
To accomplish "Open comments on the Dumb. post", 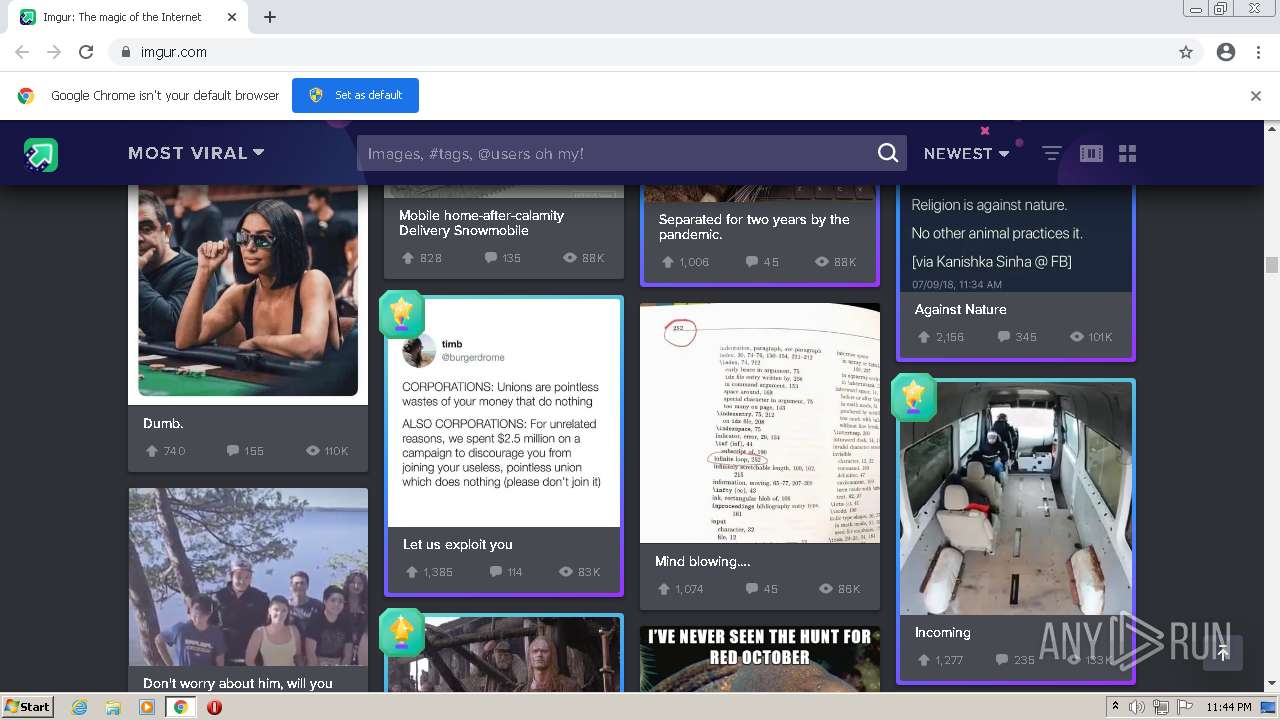I will [233, 451].
